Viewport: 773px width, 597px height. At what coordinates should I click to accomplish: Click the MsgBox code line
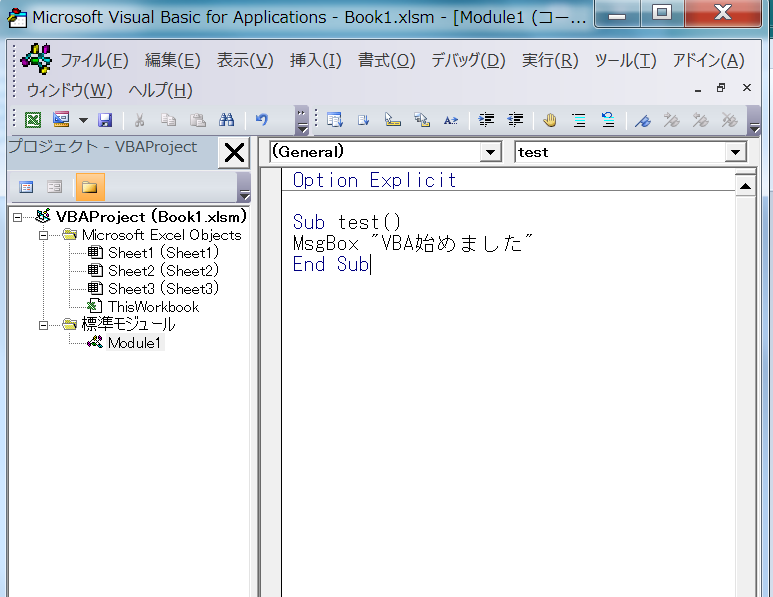click(413, 244)
